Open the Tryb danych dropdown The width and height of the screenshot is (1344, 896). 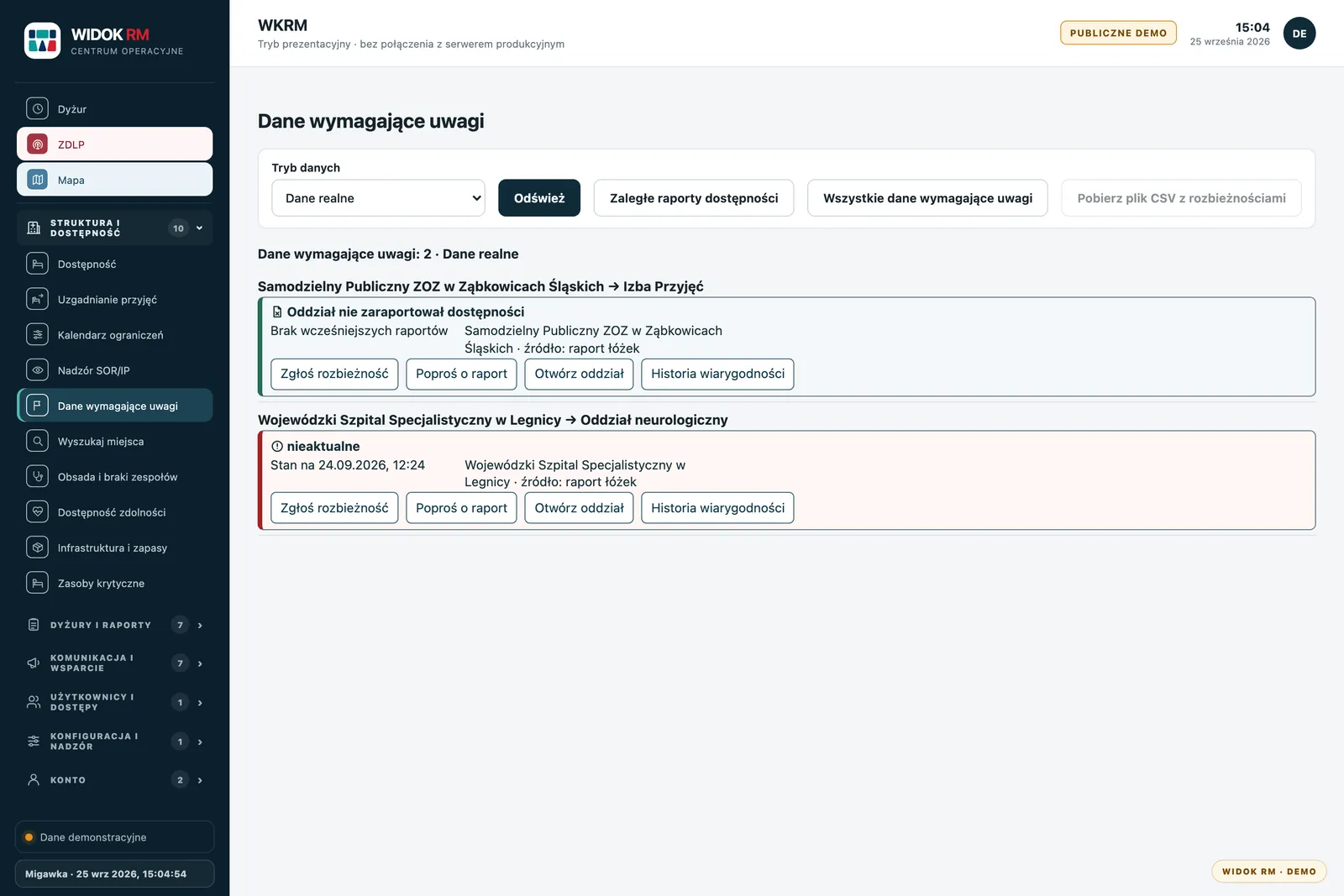coord(378,198)
